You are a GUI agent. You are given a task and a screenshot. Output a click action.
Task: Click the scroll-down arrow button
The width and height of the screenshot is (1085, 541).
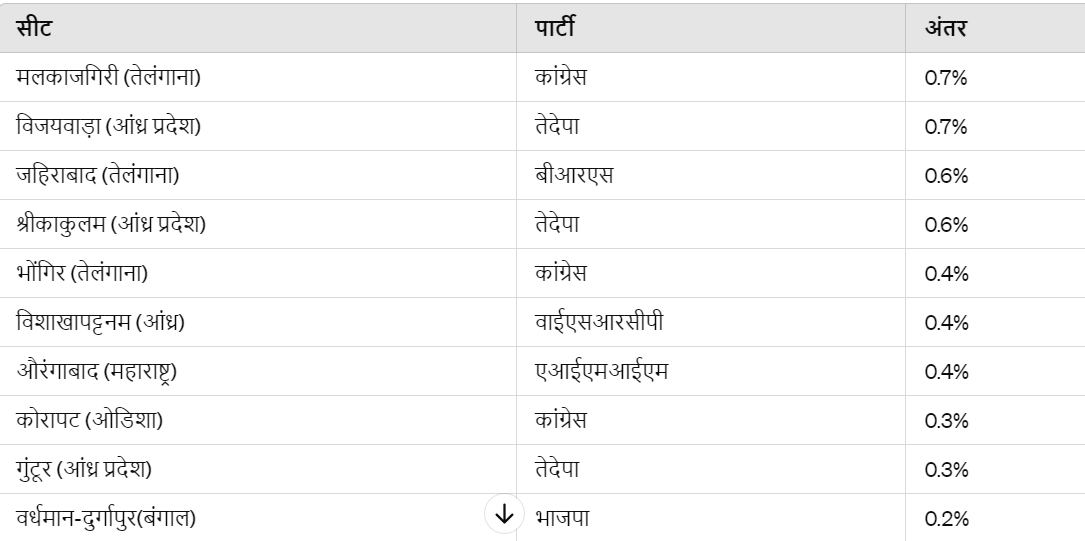pyautogui.click(x=504, y=514)
